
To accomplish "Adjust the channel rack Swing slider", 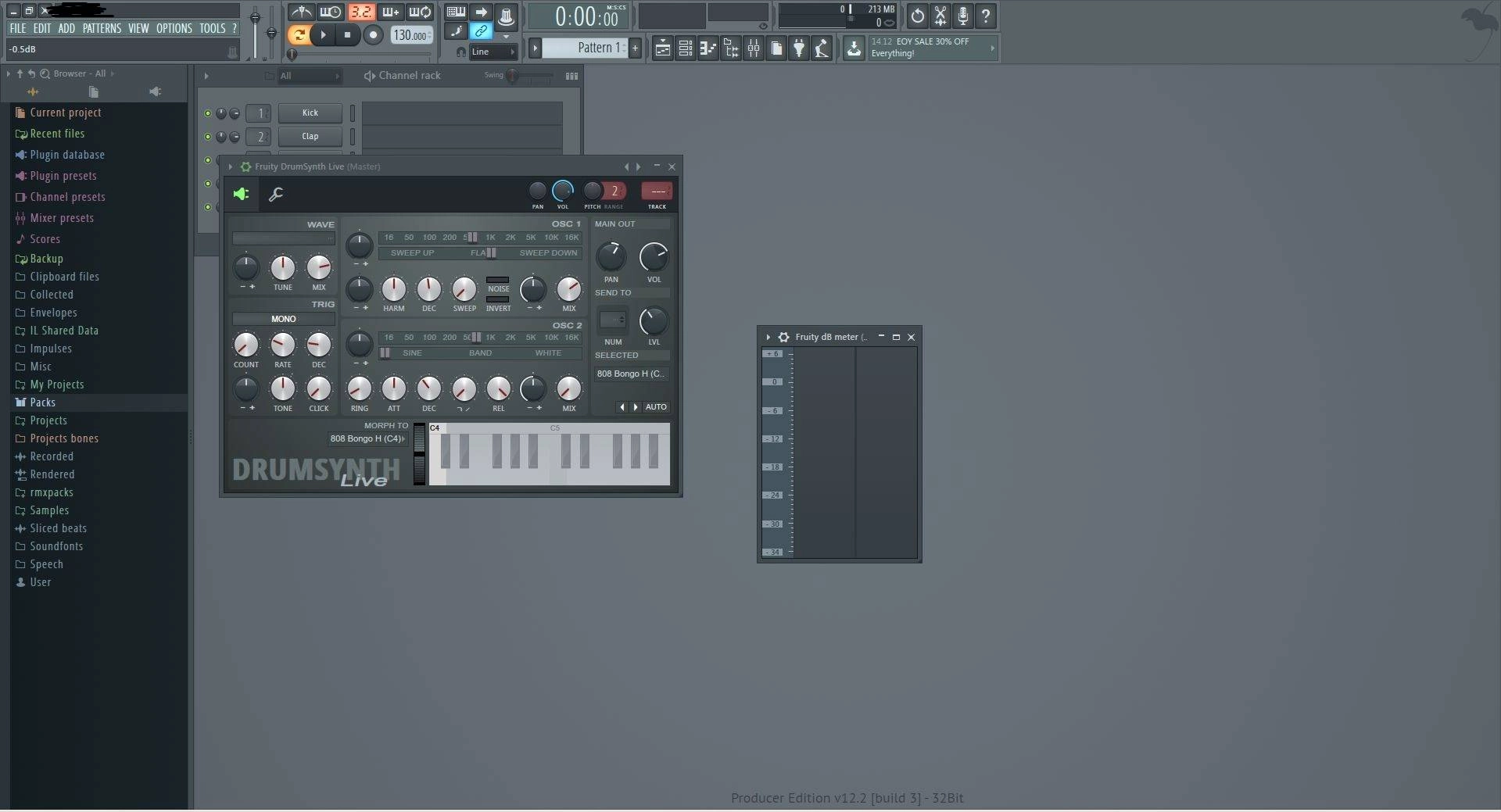I will (528, 76).
